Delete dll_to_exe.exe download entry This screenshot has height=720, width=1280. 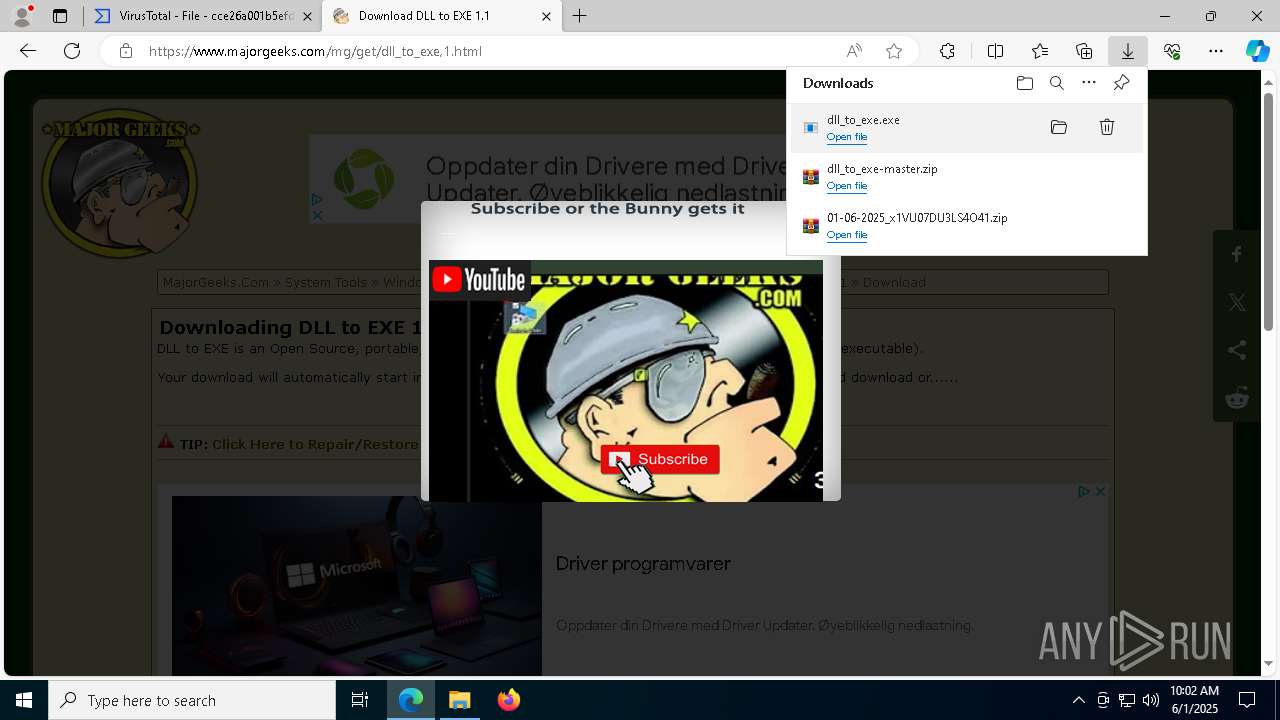click(1107, 127)
